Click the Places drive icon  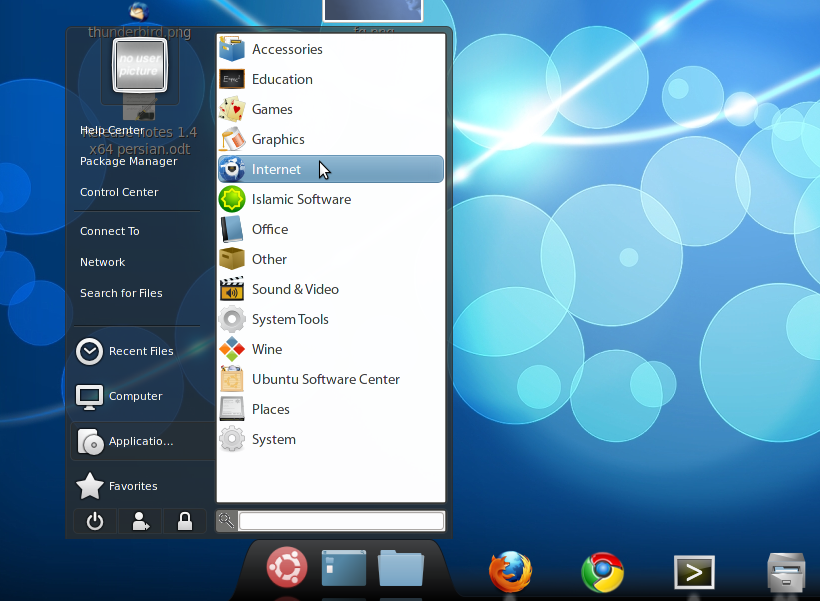[232, 409]
